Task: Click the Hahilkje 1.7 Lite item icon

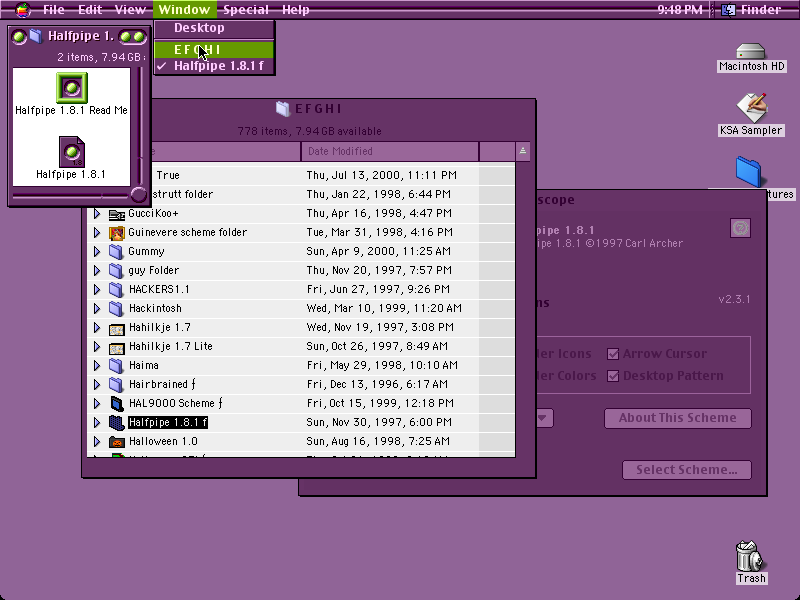Action: click(117, 347)
